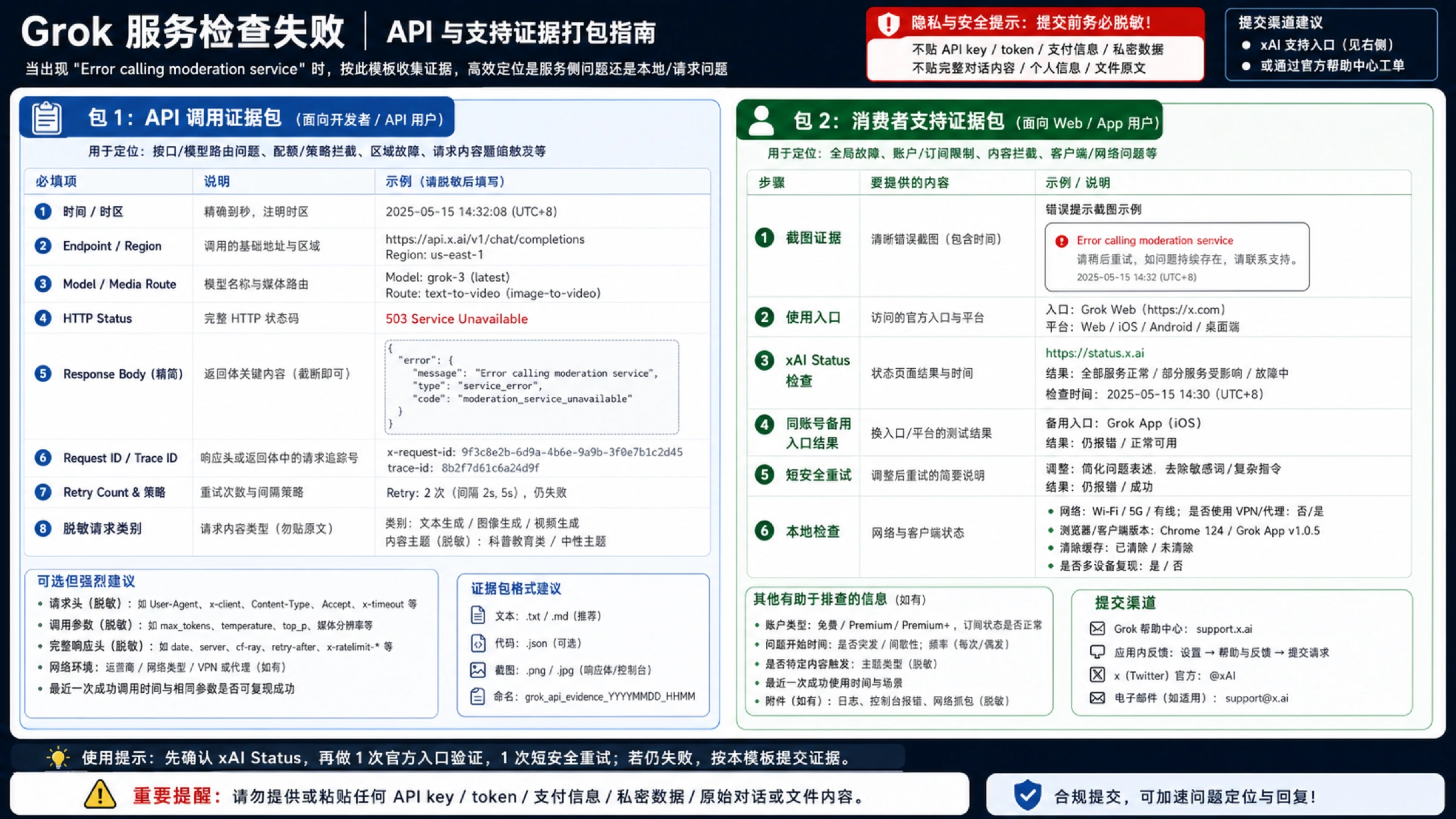
Task: Click blue number 6 badge beside Request ID / Trace ID
Action: (42, 457)
